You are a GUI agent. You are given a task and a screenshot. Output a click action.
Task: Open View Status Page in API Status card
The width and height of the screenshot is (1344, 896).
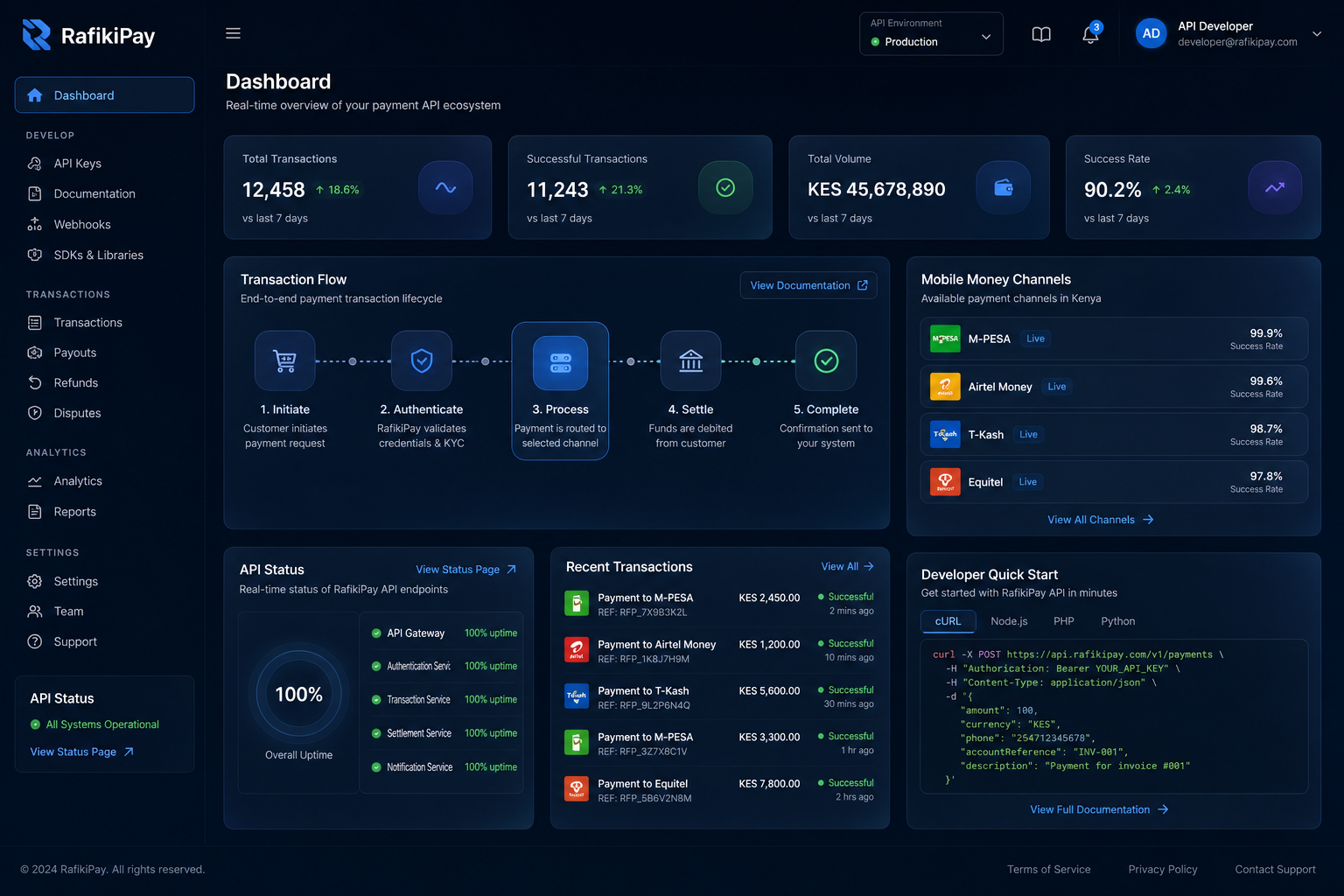pos(466,570)
